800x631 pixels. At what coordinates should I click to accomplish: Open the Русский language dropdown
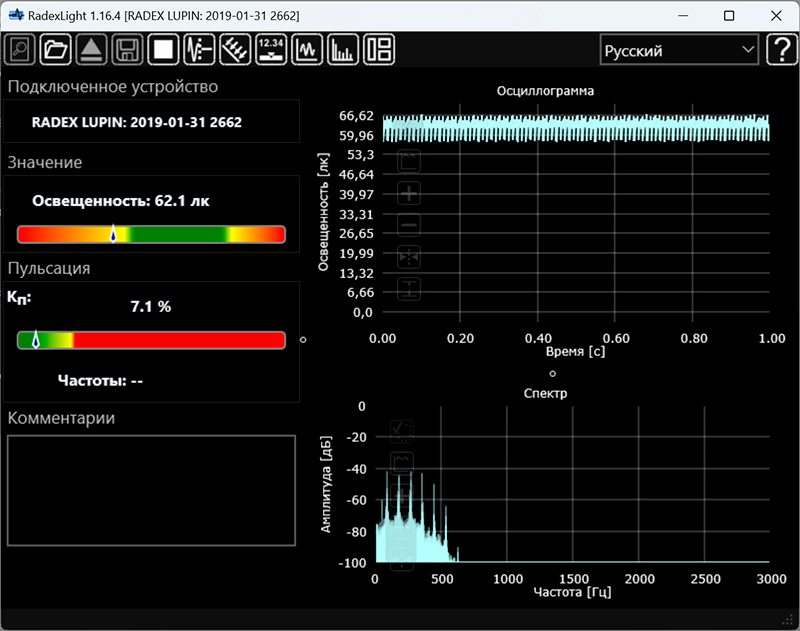679,50
